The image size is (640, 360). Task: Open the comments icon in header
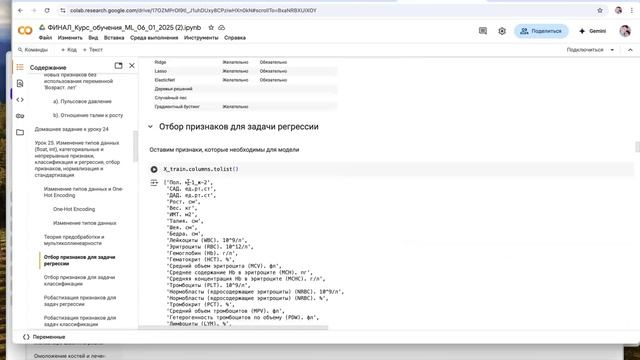click(x=483, y=31)
